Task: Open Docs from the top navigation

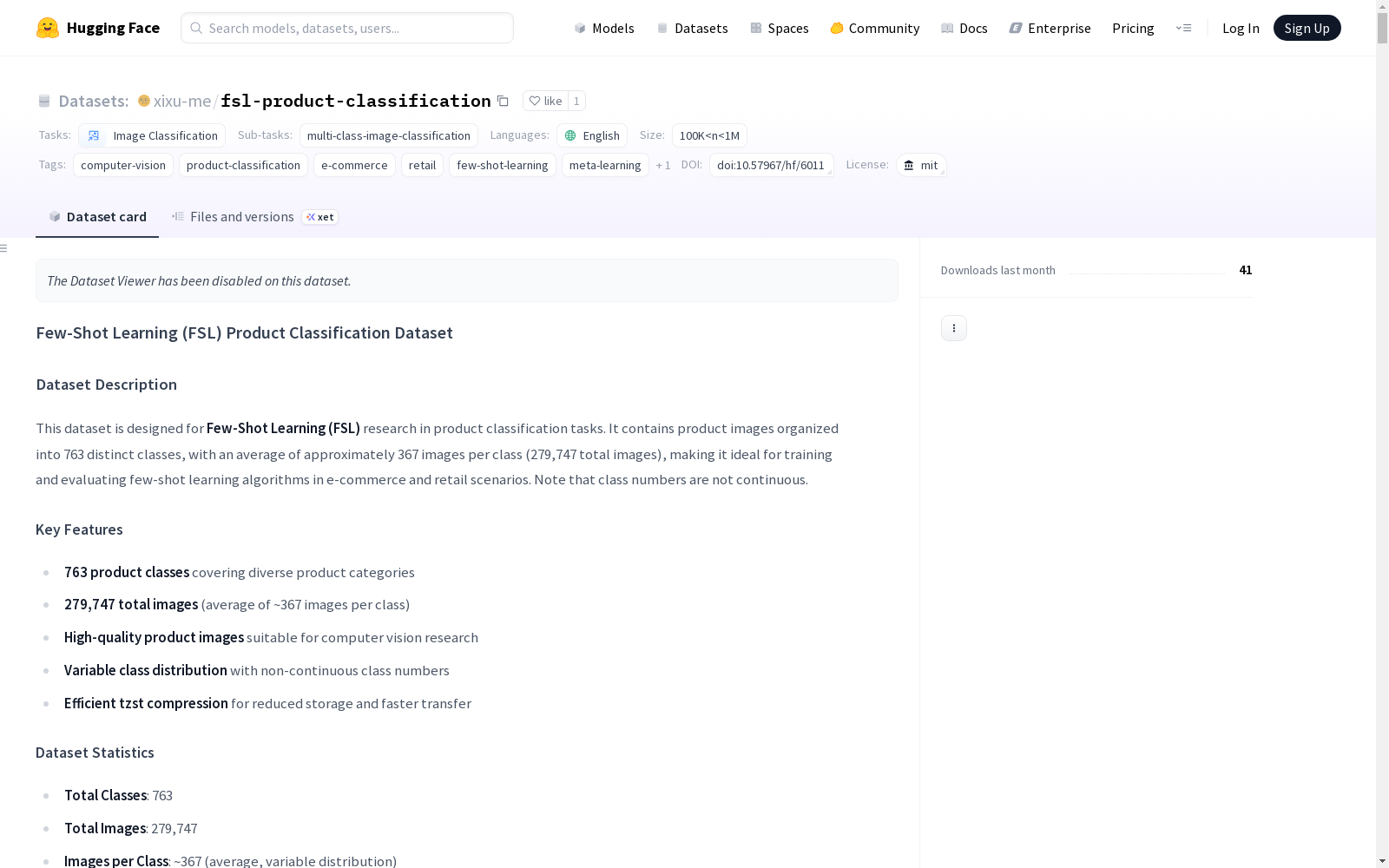Action: (x=964, y=28)
